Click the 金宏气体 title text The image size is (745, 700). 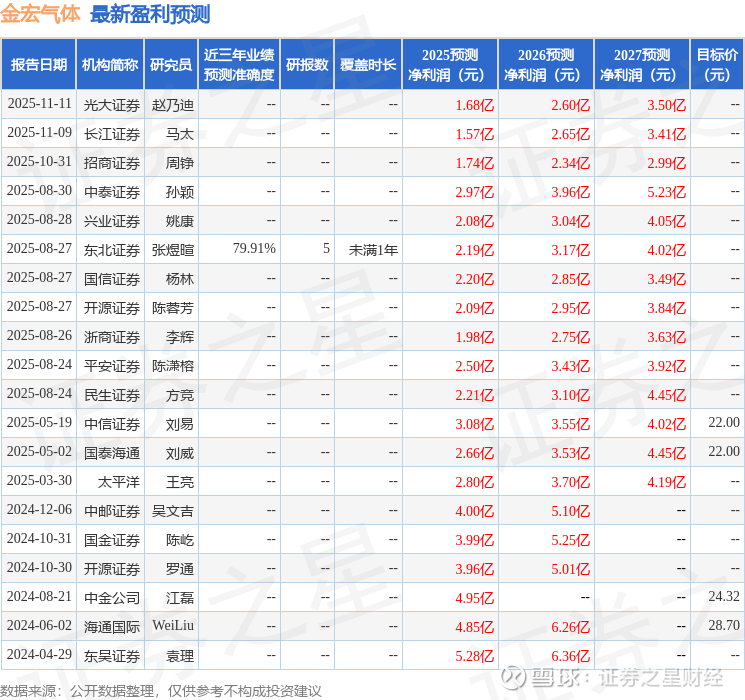[40, 14]
